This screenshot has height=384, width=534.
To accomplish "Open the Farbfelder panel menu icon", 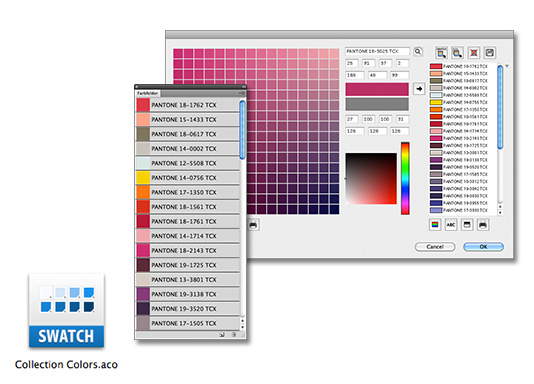I will coord(241,93).
